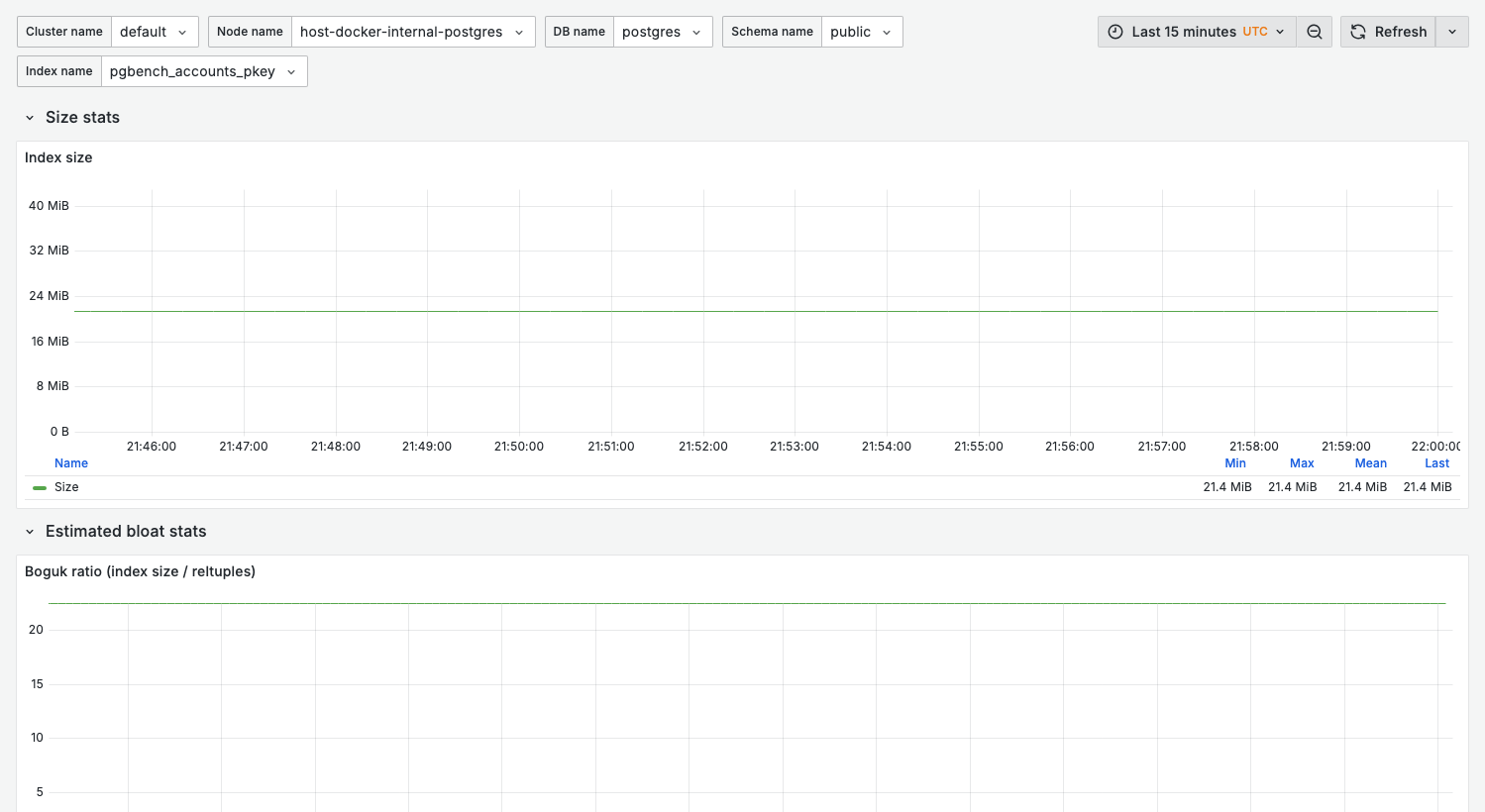Collapse the Estimated bloat stats section
Viewport: 1485px width, 812px height.
pyautogui.click(x=29, y=531)
